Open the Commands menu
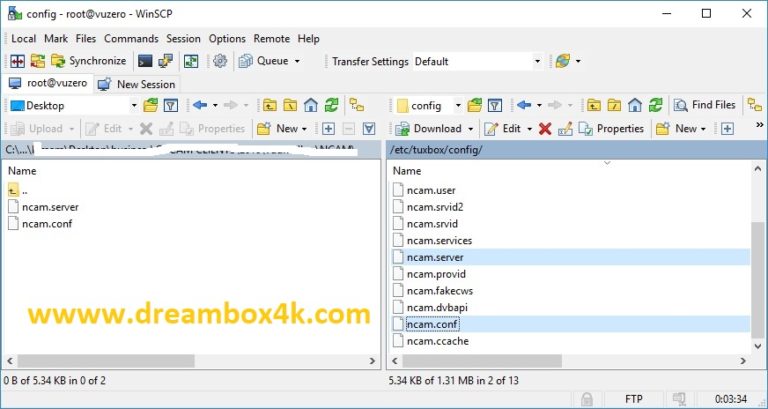The height and width of the screenshot is (409, 768). tap(131, 38)
